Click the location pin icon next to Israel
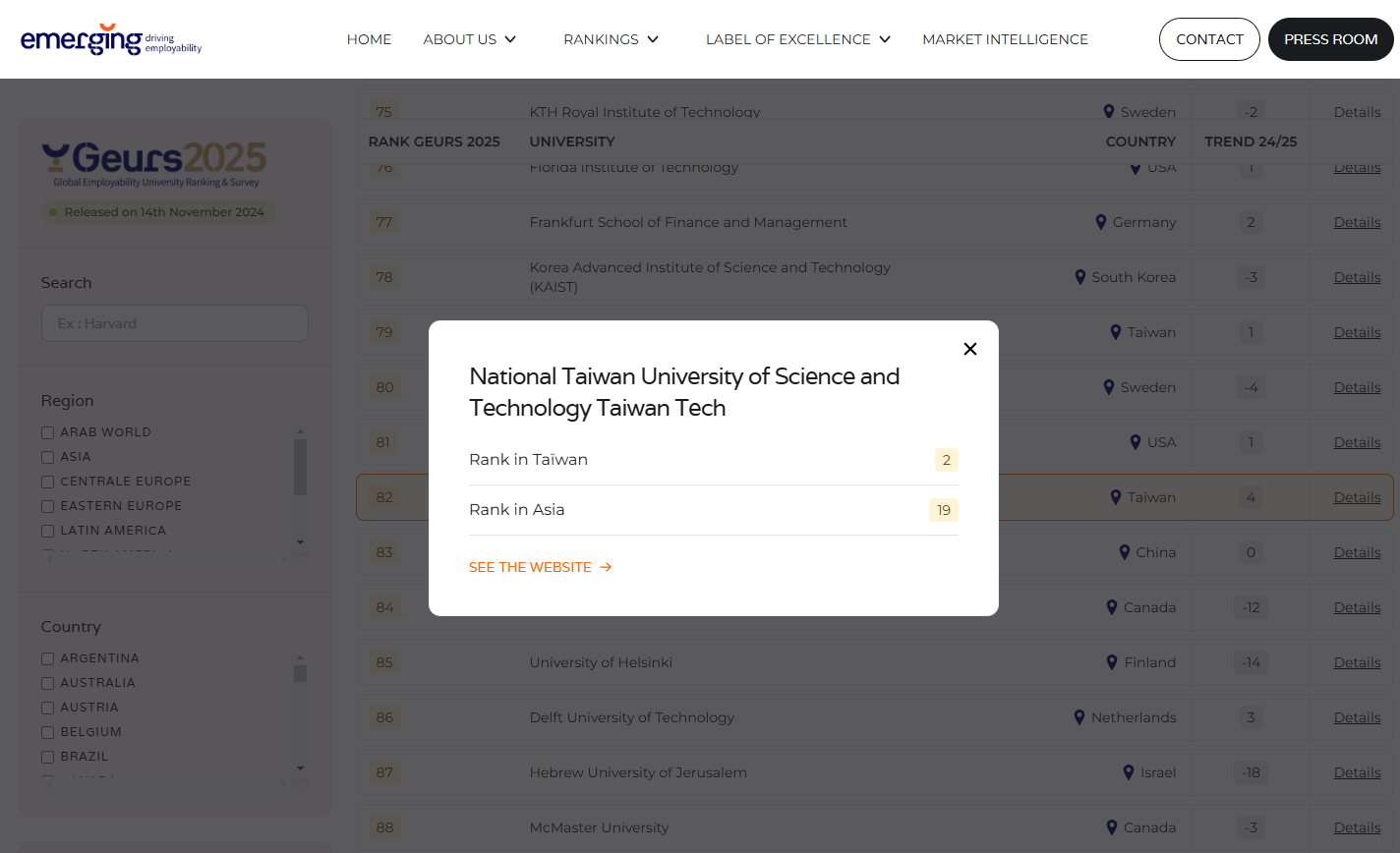This screenshot has width=1400, height=853. coord(1129,772)
